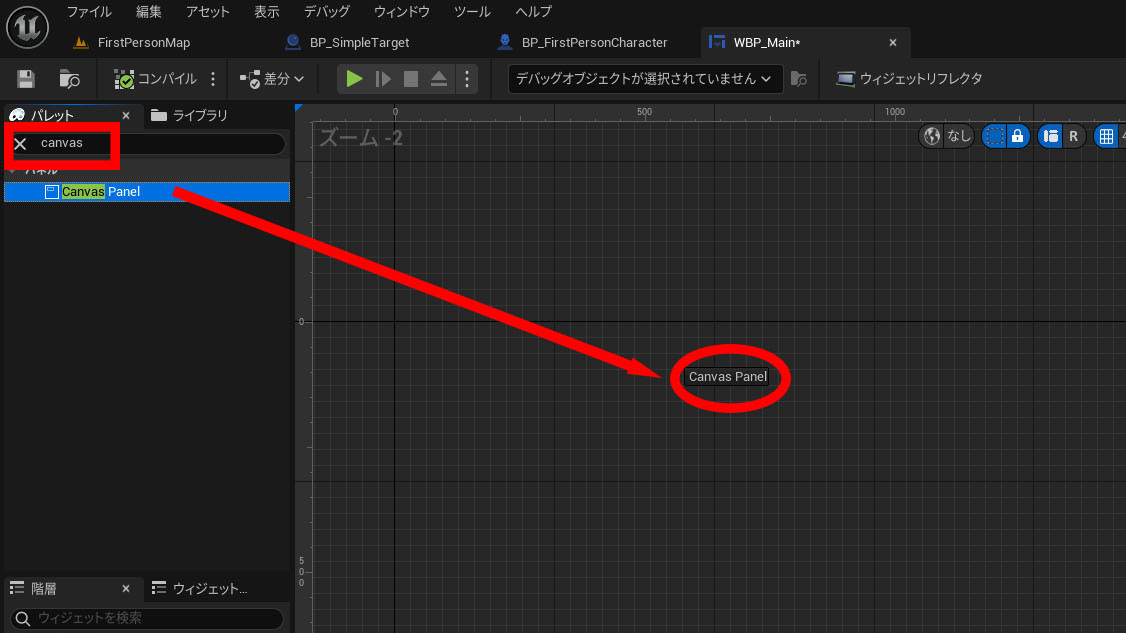Viewport: 1126px width, 633px height.
Task: Clear the canvas search text
Action: click(x=20, y=144)
